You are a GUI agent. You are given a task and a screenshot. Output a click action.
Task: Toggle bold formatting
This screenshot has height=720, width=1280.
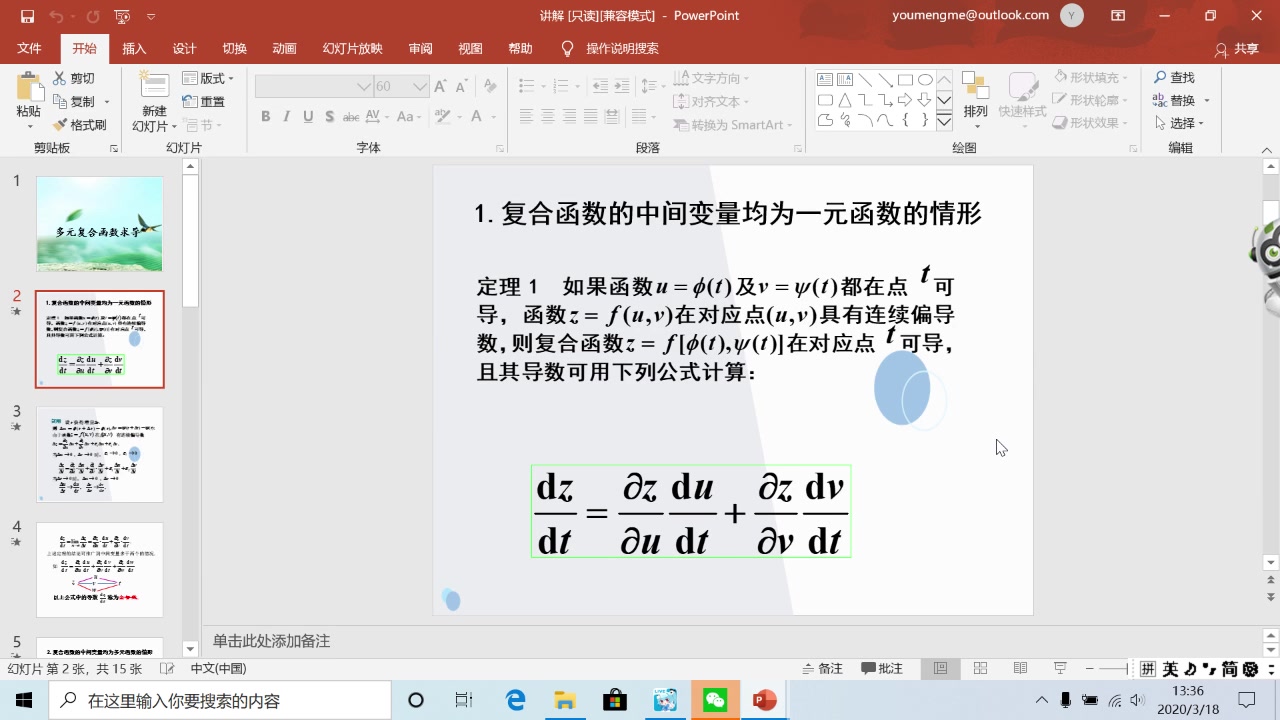point(265,116)
